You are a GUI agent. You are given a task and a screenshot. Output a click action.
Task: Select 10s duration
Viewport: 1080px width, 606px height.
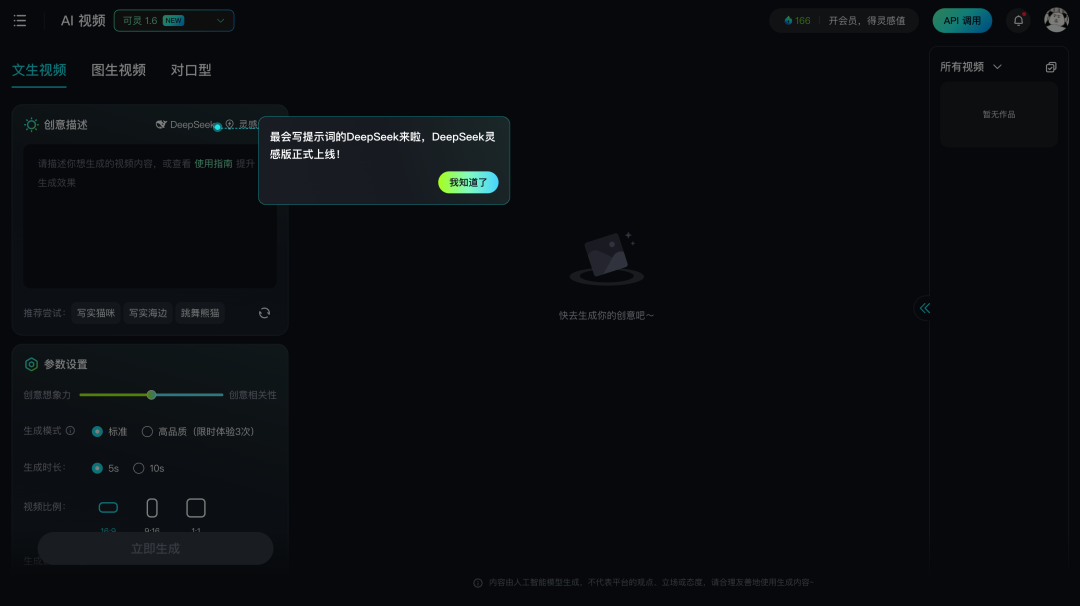(x=149, y=468)
